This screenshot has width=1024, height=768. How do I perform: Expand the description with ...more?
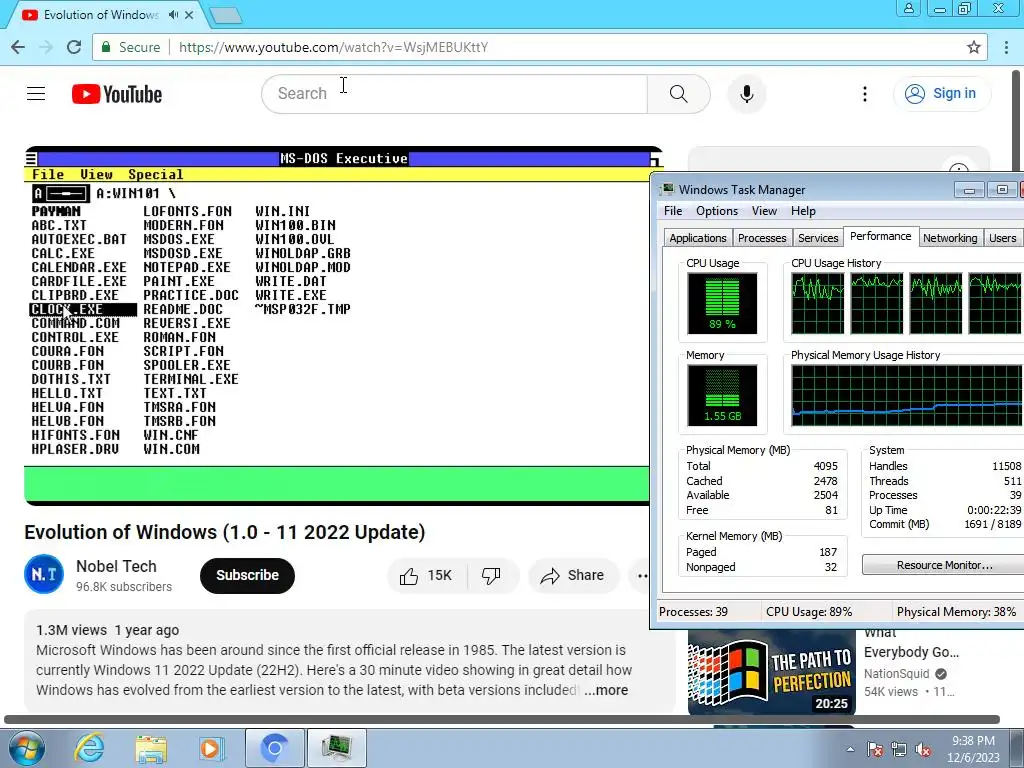pyautogui.click(x=606, y=690)
